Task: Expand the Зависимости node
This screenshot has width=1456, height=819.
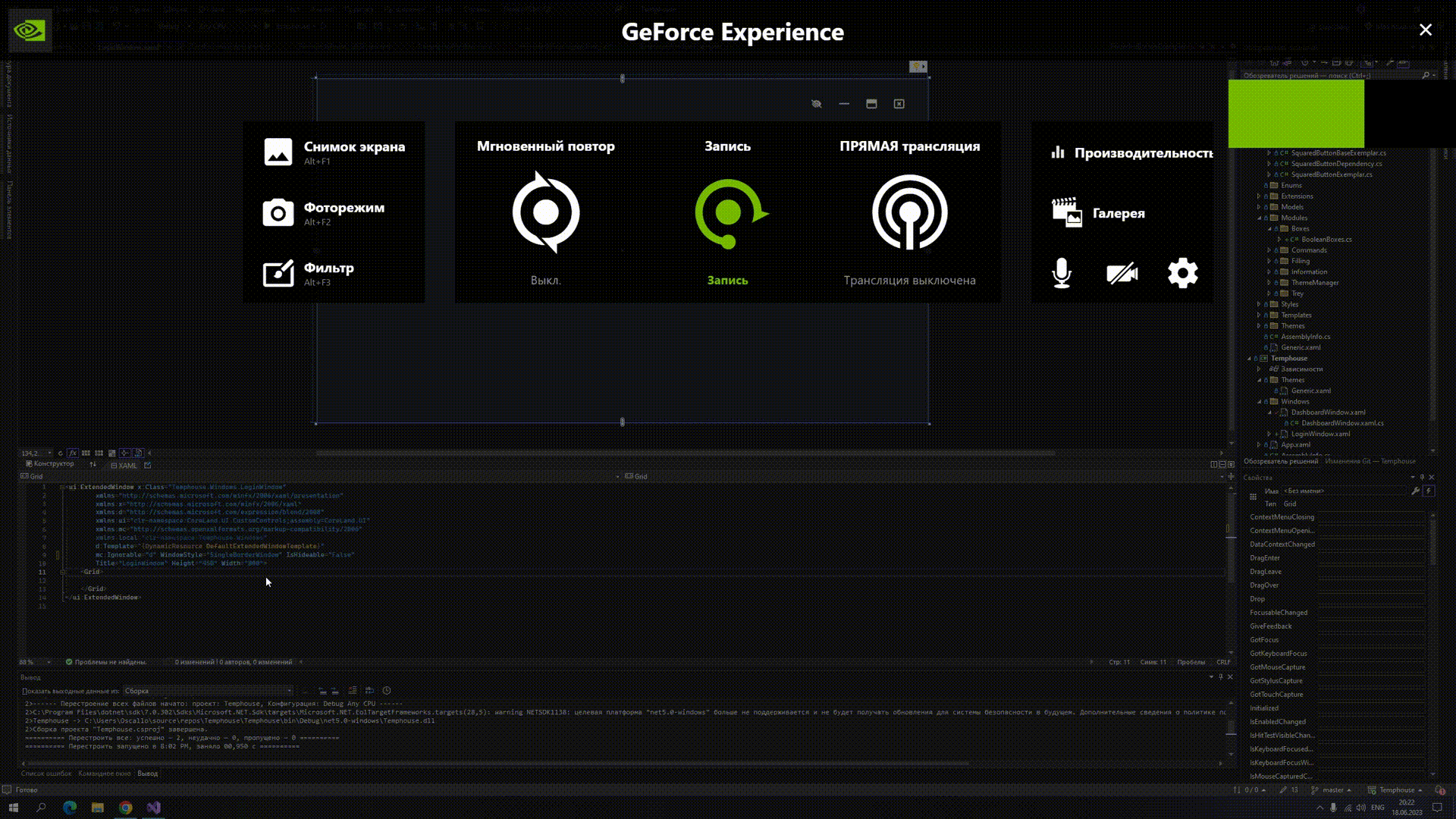Action: pyautogui.click(x=1260, y=369)
